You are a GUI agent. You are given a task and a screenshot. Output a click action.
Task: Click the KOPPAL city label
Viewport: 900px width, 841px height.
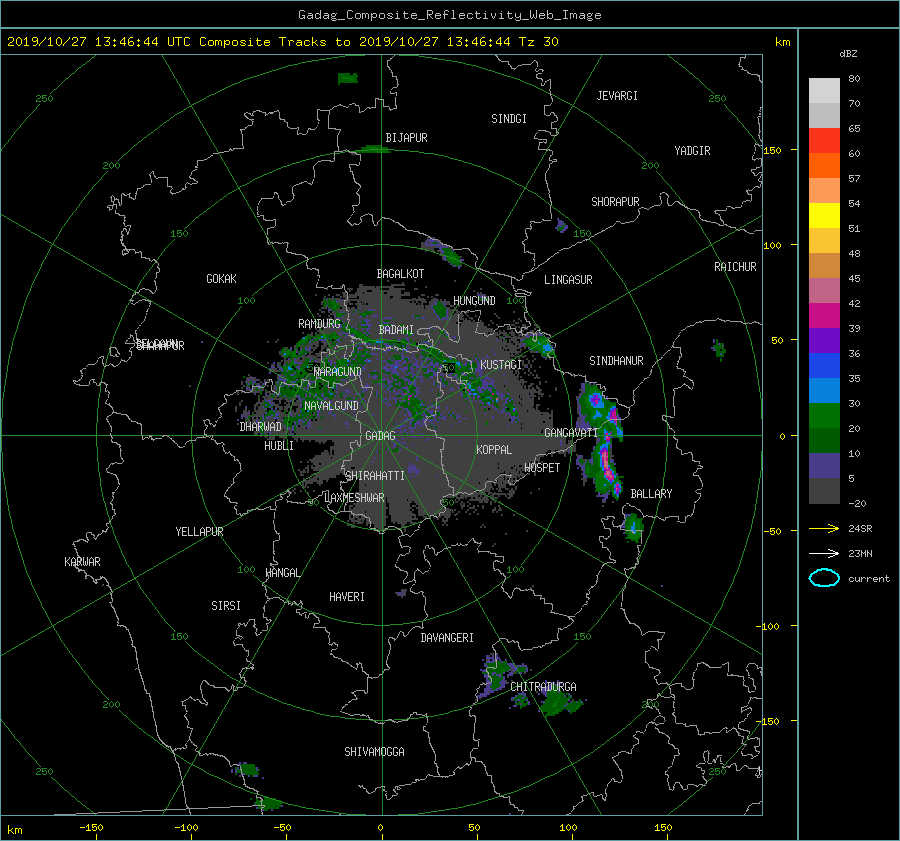[494, 450]
